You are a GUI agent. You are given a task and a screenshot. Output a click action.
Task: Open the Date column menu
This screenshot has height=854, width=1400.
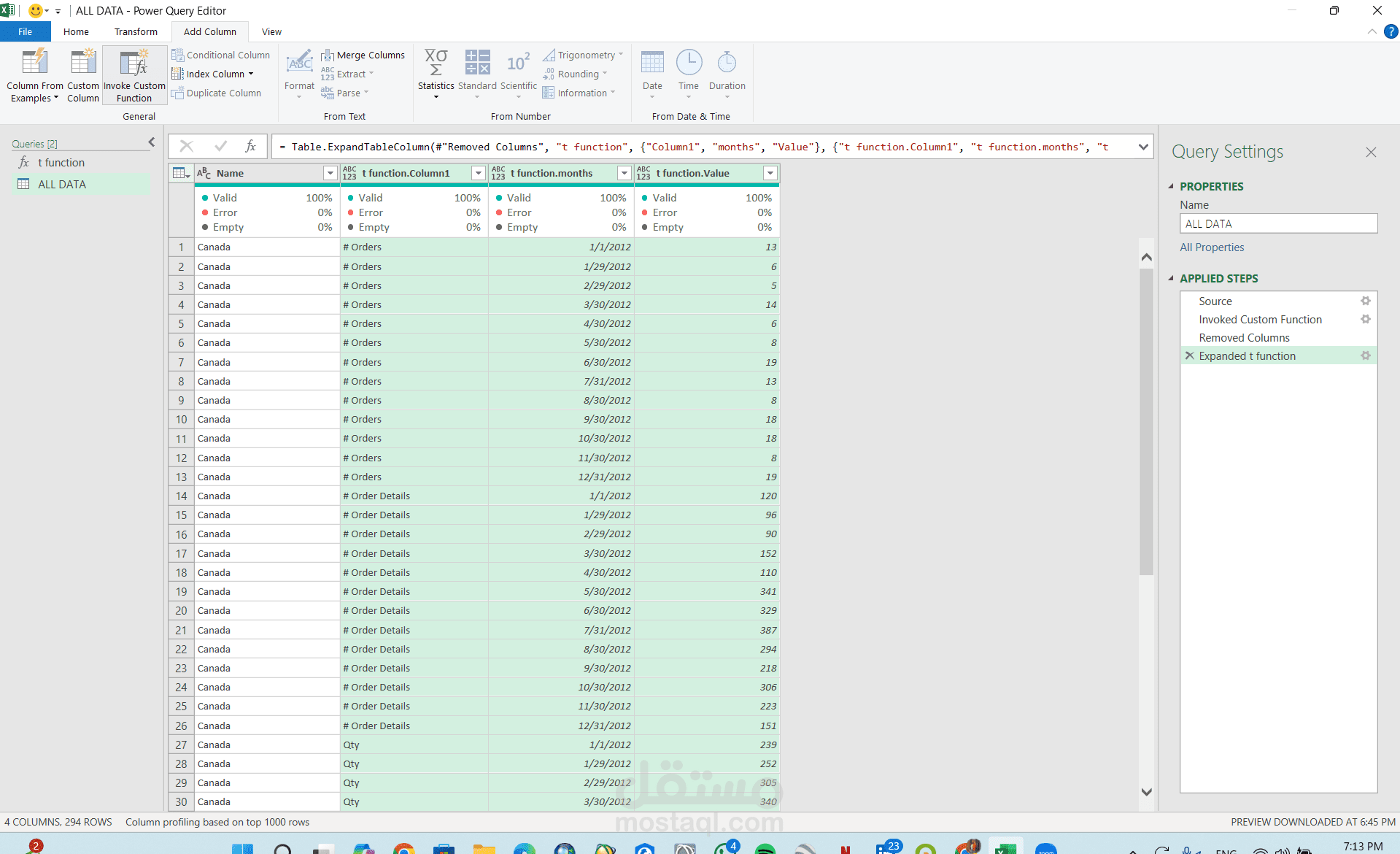point(652,74)
